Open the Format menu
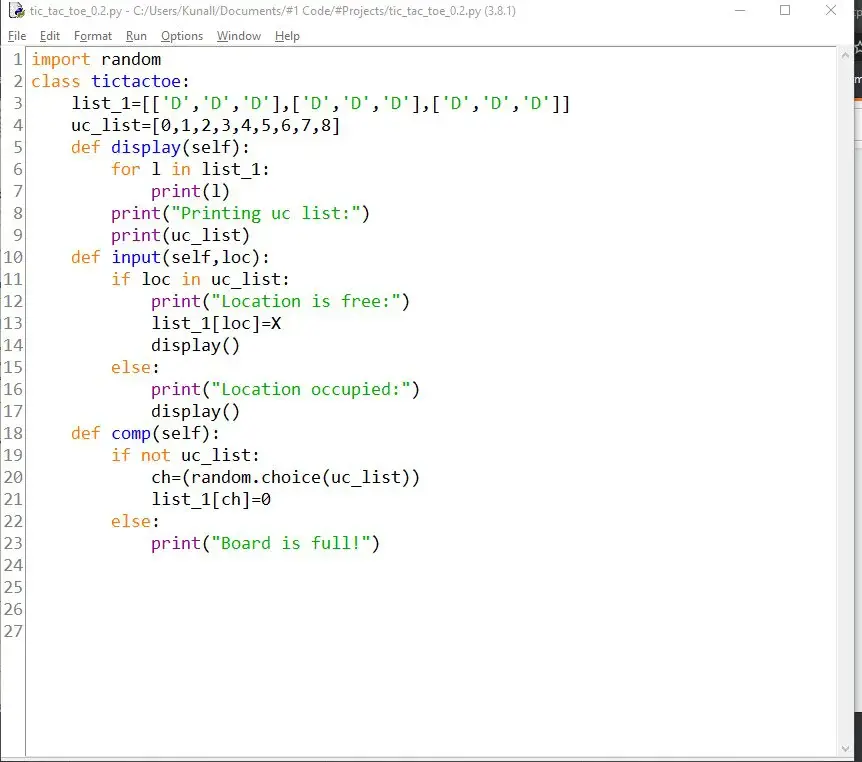This screenshot has width=862, height=762. (x=92, y=36)
